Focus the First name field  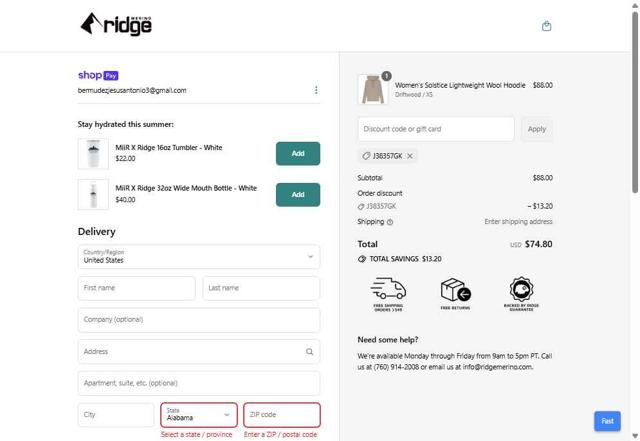click(x=137, y=288)
